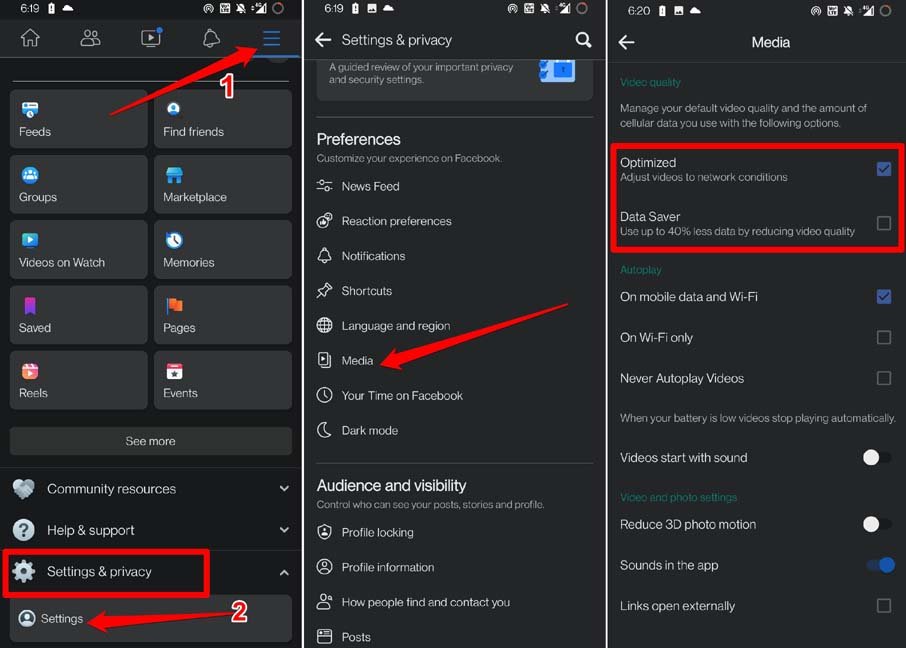The width and height of the screenshot is (906, 648).
Task: Open the hamburger menu tab
Action: pyautogui.click(x=272, y=38)
